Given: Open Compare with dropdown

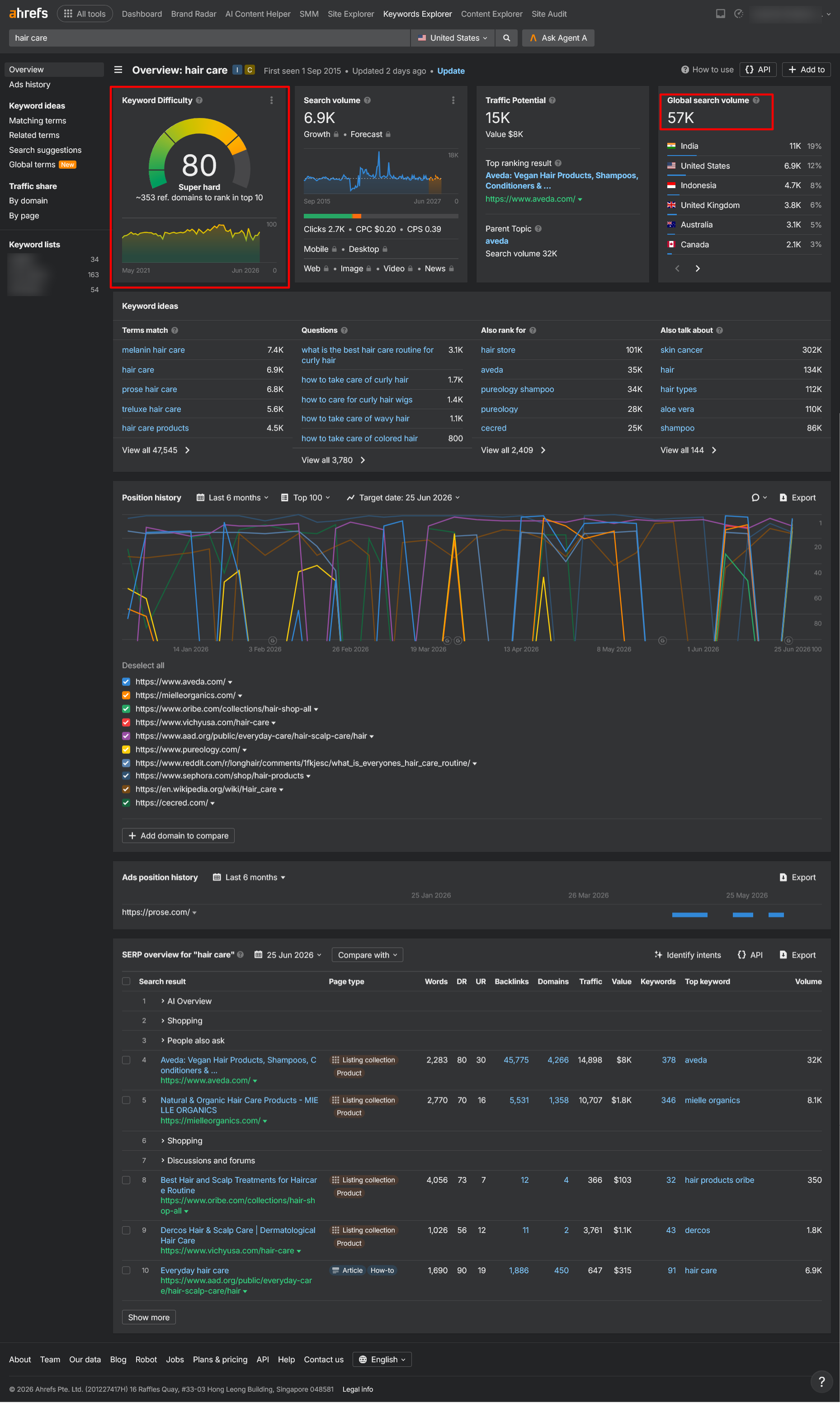Looking at the screenshot, I should coord(368,955).
